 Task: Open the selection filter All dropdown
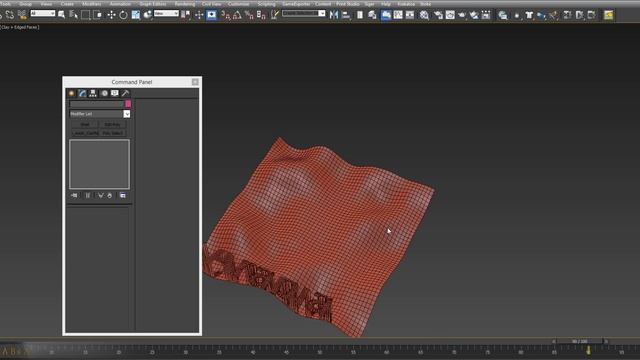pos(43,13)
